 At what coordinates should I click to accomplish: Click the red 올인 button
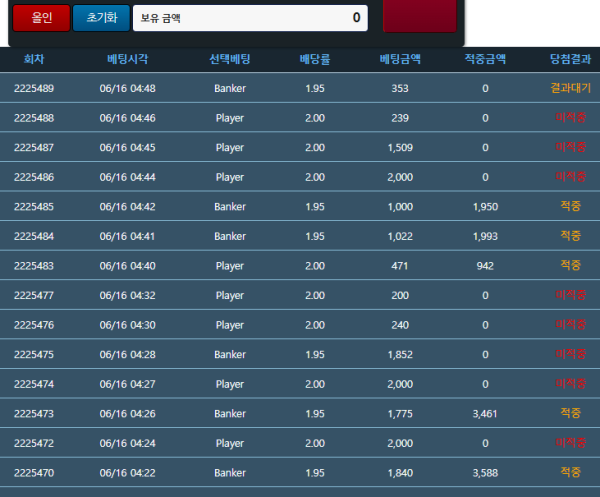pos(42,18)
